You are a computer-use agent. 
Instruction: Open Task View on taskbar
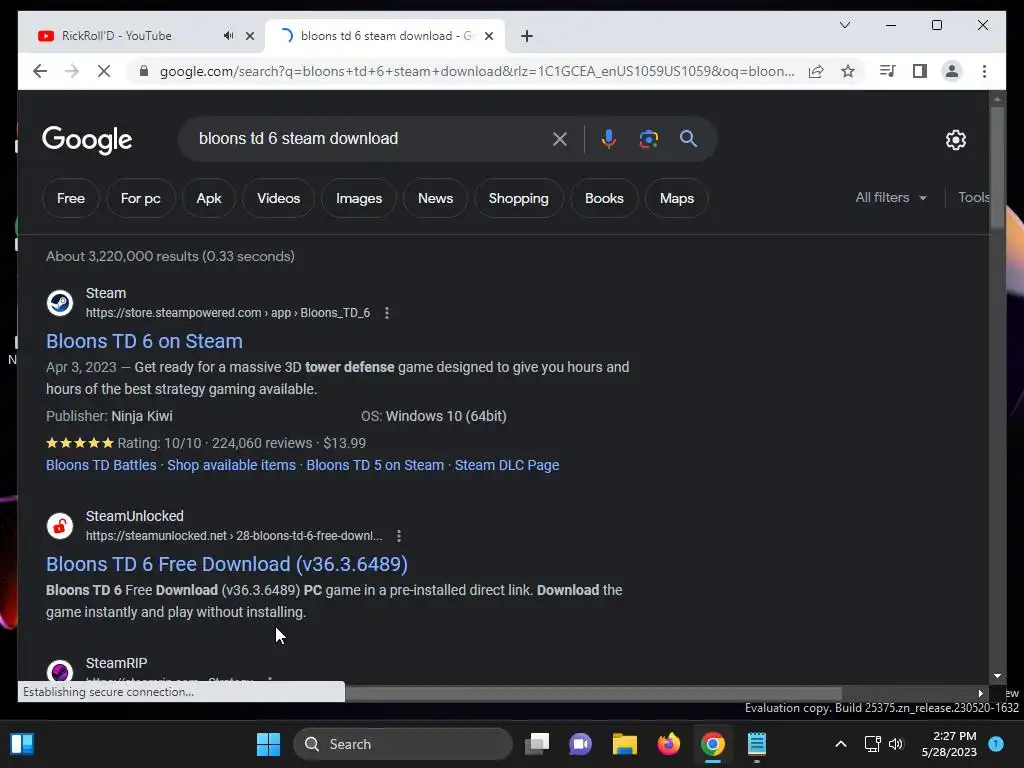pyautogui.click(x=537, y=744)
